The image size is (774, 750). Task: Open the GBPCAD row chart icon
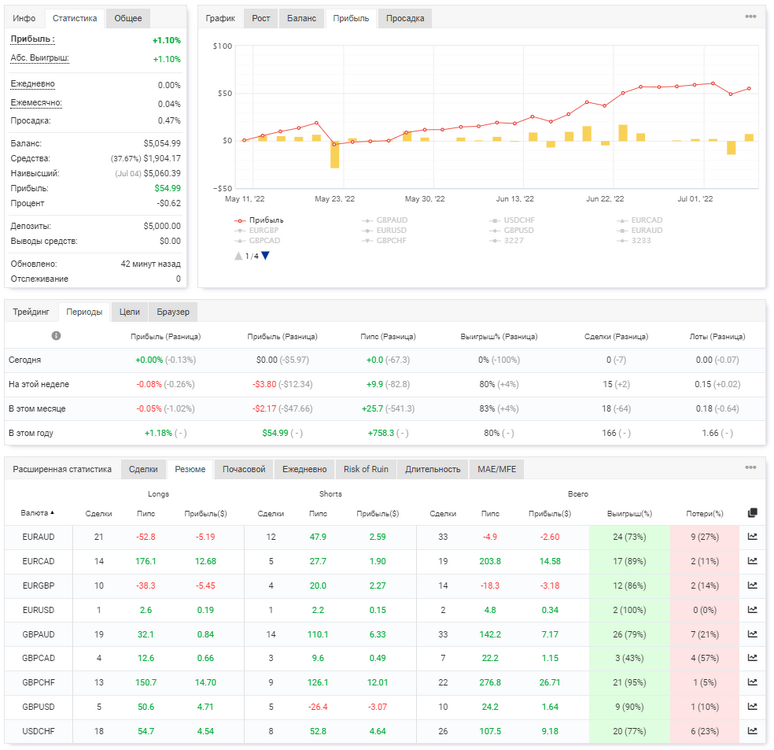[x=752, y=658]
